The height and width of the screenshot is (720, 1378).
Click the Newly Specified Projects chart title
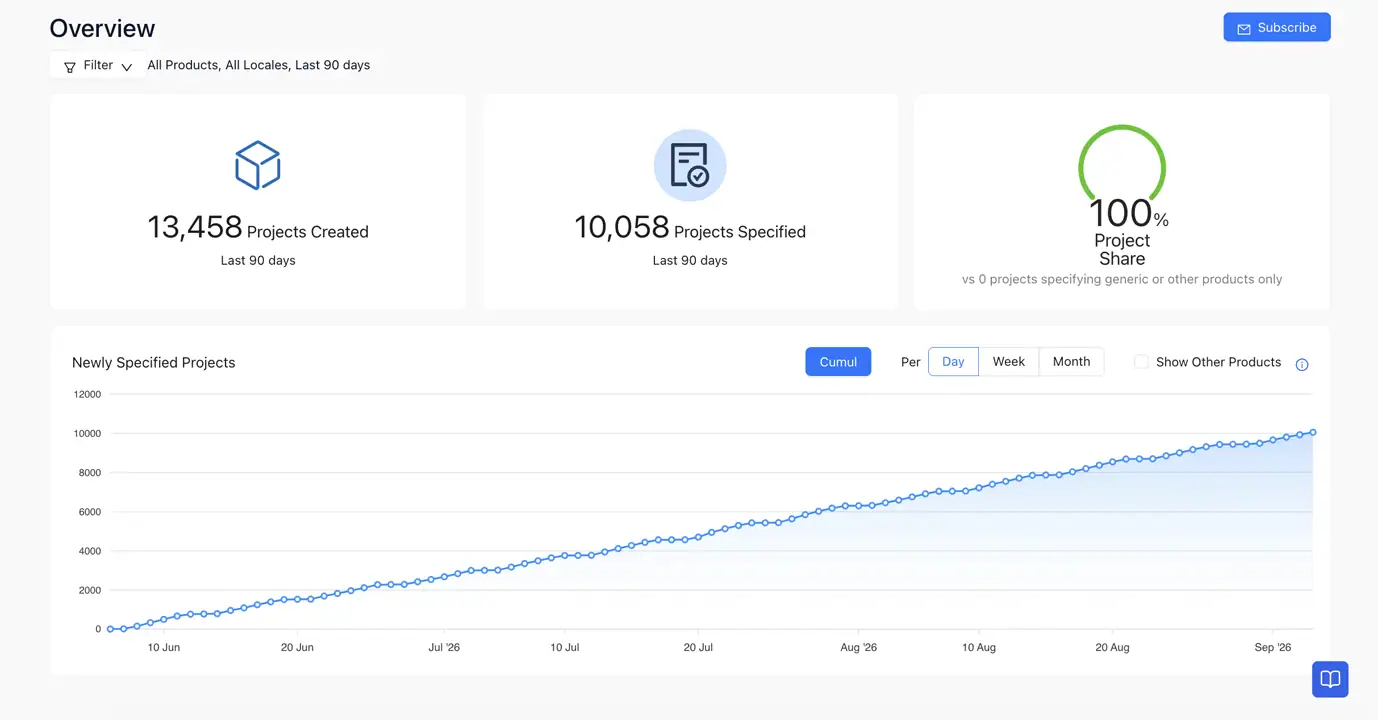[x=154, y=362]
